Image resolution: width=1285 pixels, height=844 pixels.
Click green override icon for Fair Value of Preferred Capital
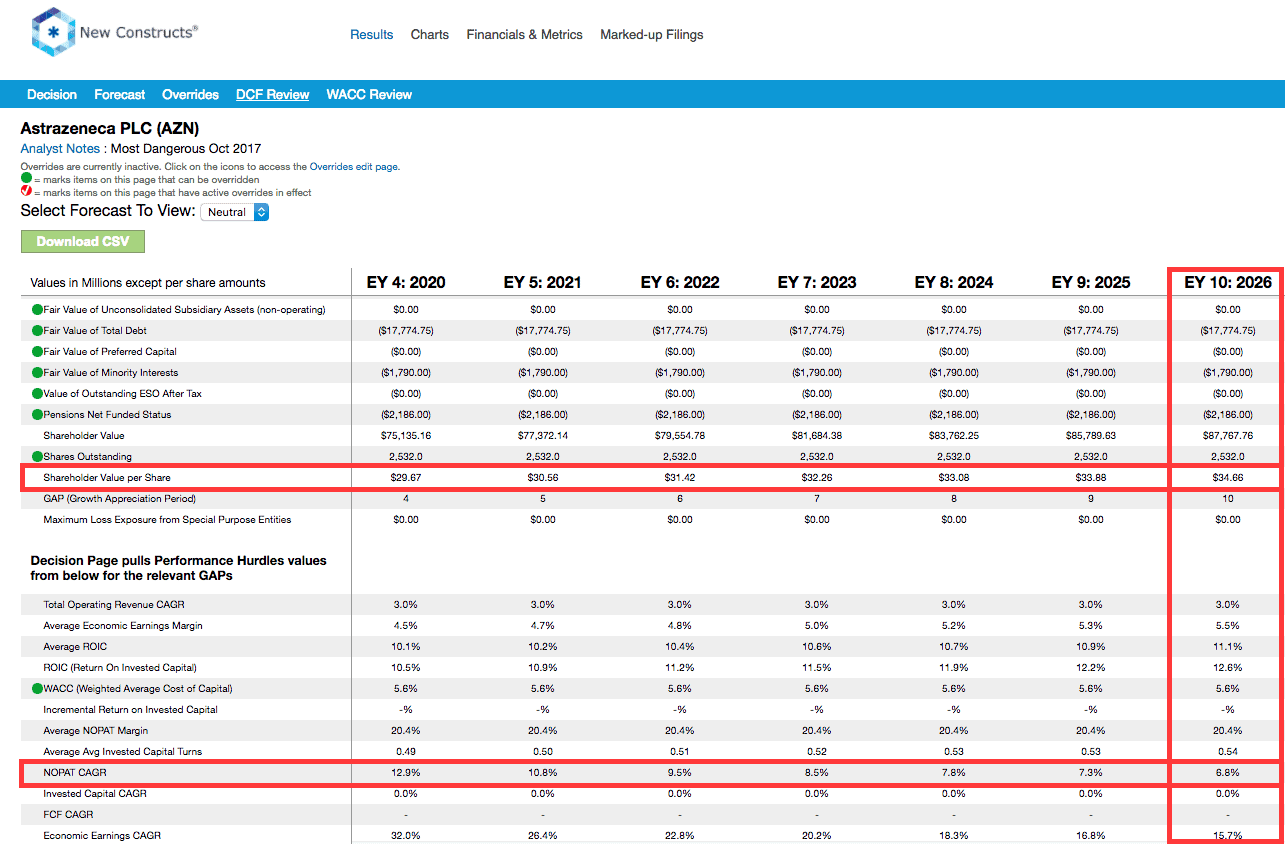click(x=37, y=351)
